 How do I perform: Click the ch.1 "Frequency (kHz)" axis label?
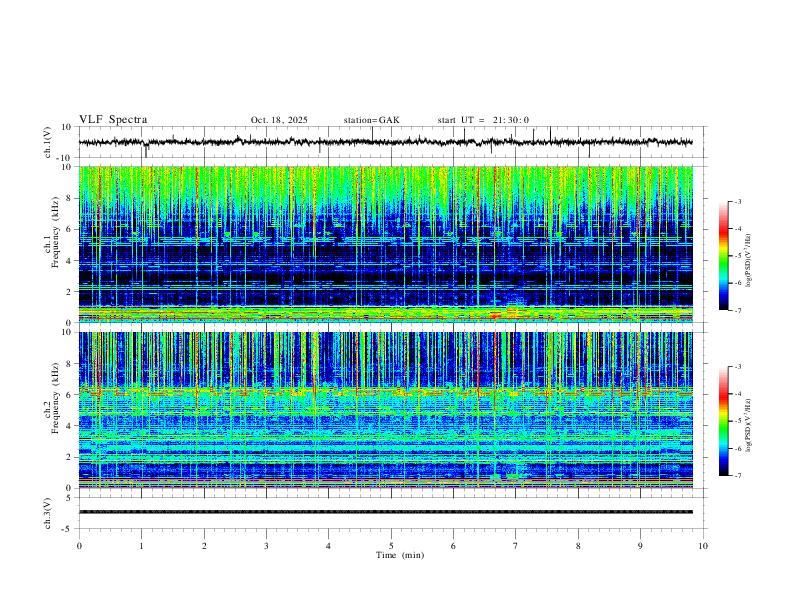(55, 233)
